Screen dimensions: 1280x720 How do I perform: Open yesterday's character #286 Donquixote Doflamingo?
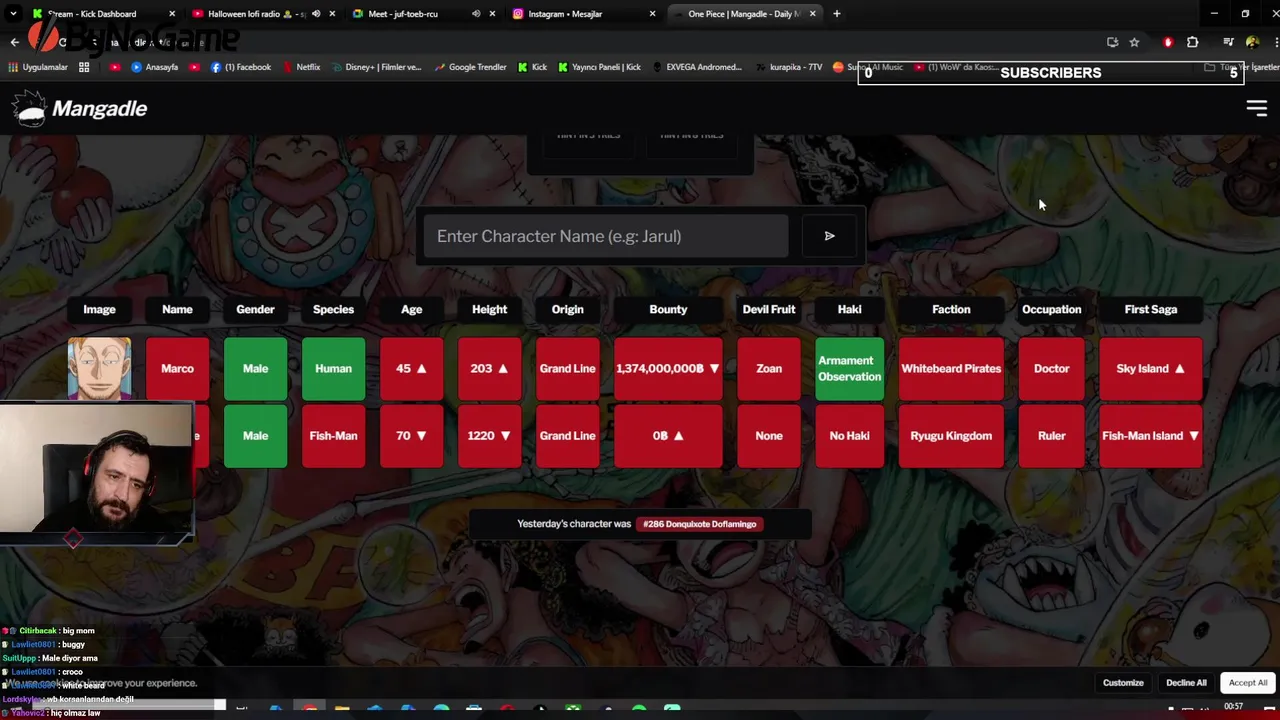(x=700, y=524)
